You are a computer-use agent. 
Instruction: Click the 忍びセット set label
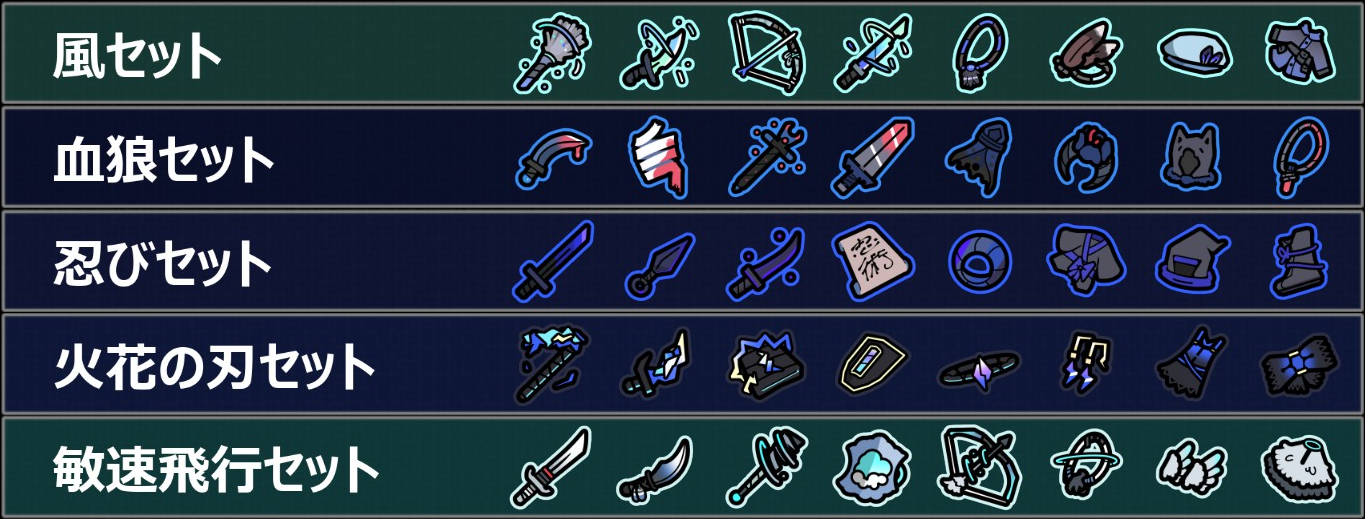[x=163, y=264]
